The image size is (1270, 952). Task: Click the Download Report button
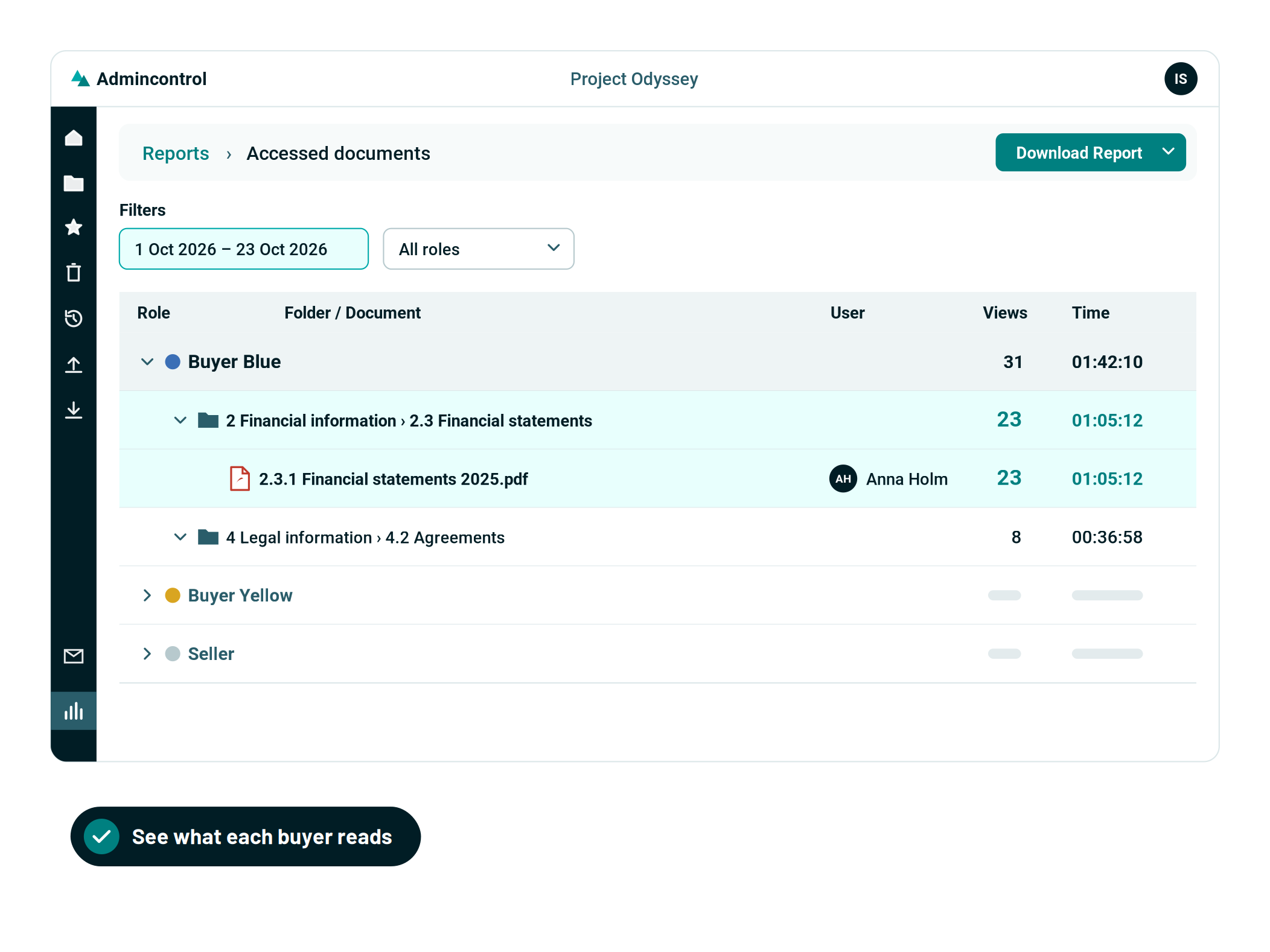pos(1090,153)
